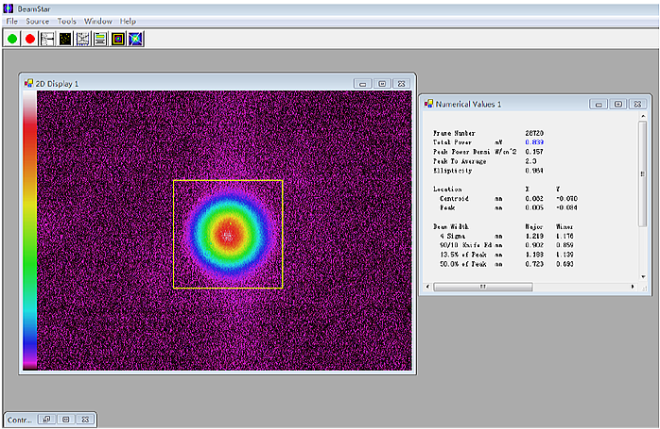This screenshot has width=660, height=429.
Task: Open the Help menu
Action: (128, 21)
